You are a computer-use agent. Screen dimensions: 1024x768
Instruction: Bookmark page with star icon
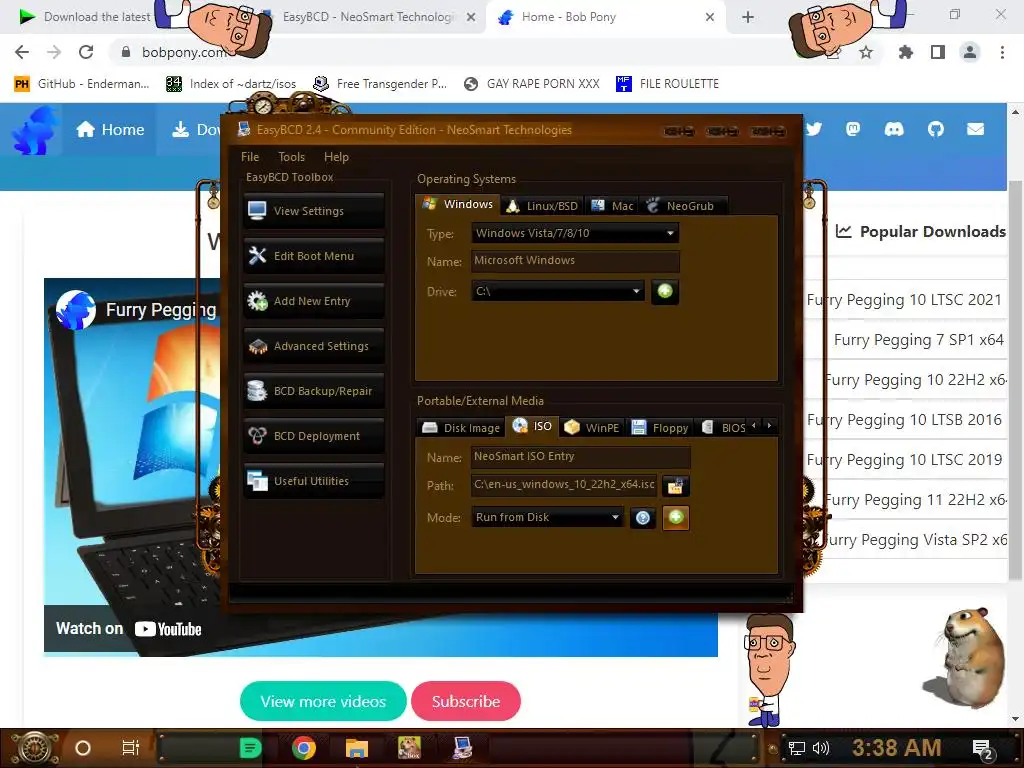point(866,52)
